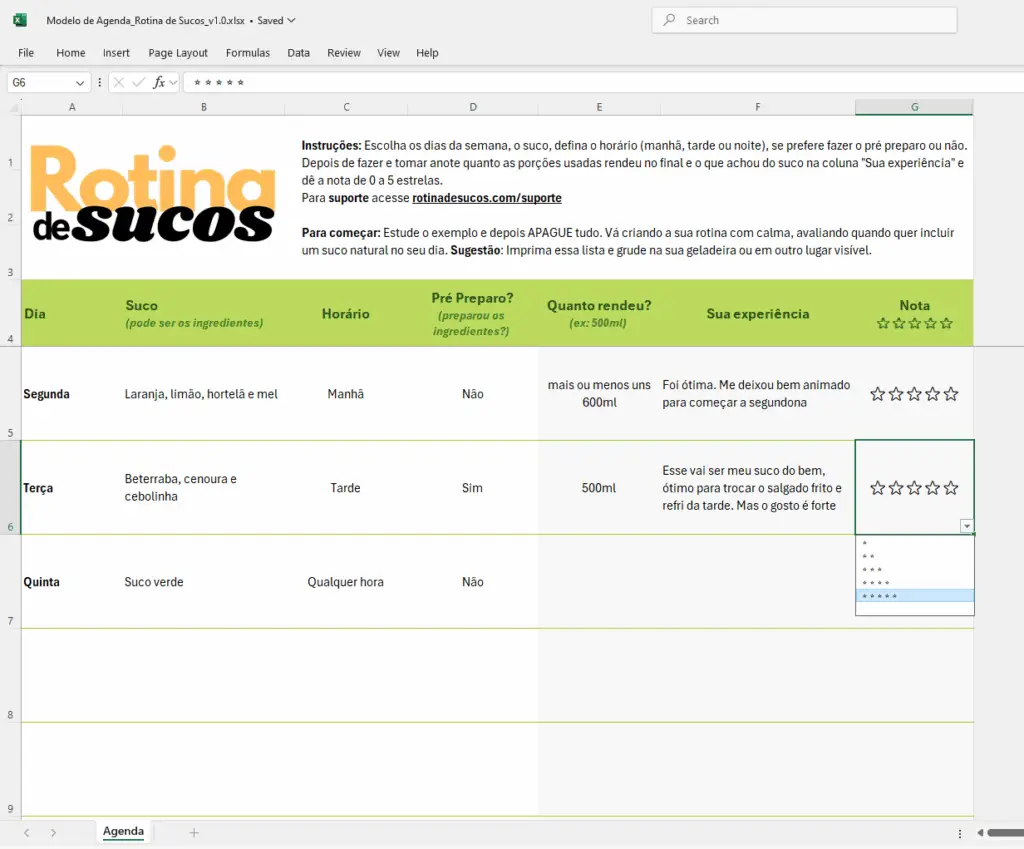Select column A header
Viewport: 1024px width, 849px height.
point(72,107)
